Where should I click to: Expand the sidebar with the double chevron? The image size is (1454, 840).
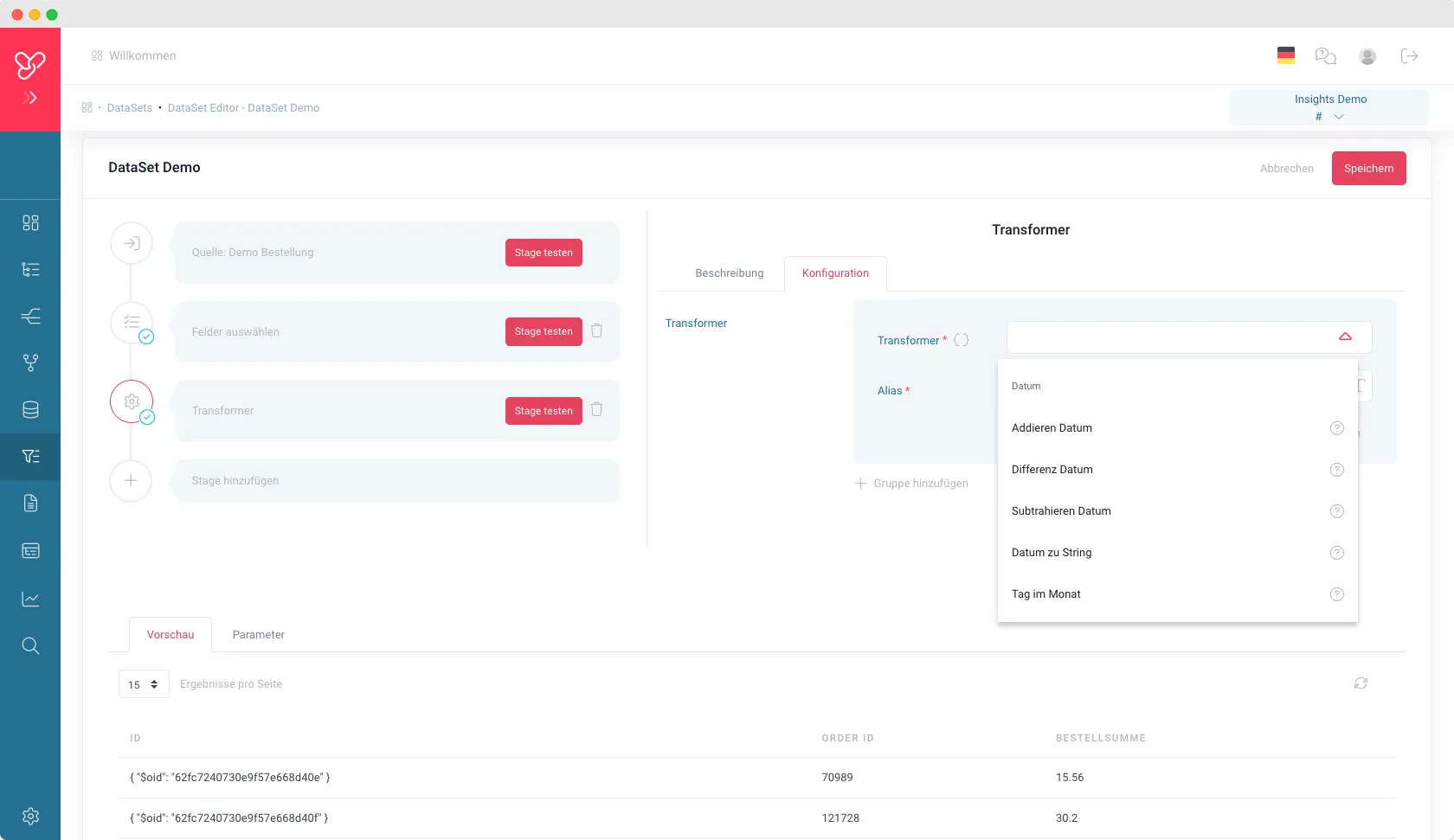[x=30, y=98]
